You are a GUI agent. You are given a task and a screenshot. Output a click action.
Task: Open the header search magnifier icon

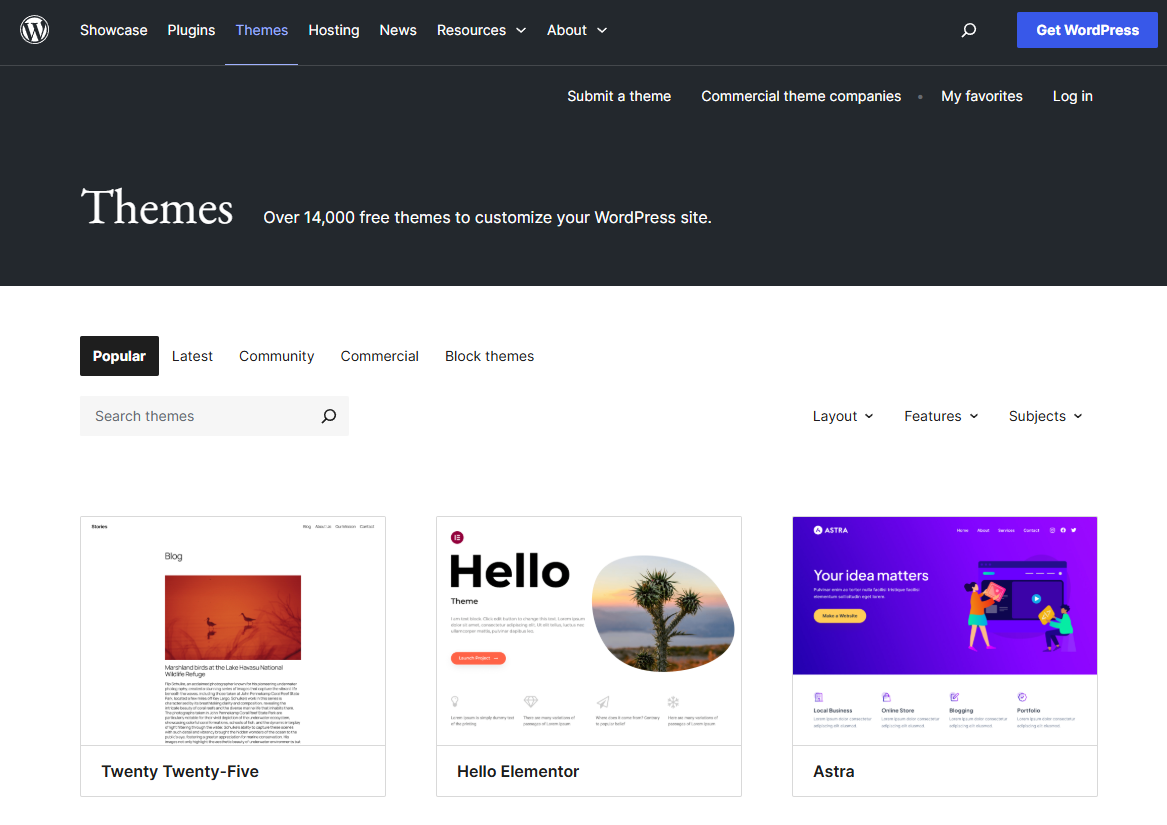pyautogui.click(x=968, y=30)
